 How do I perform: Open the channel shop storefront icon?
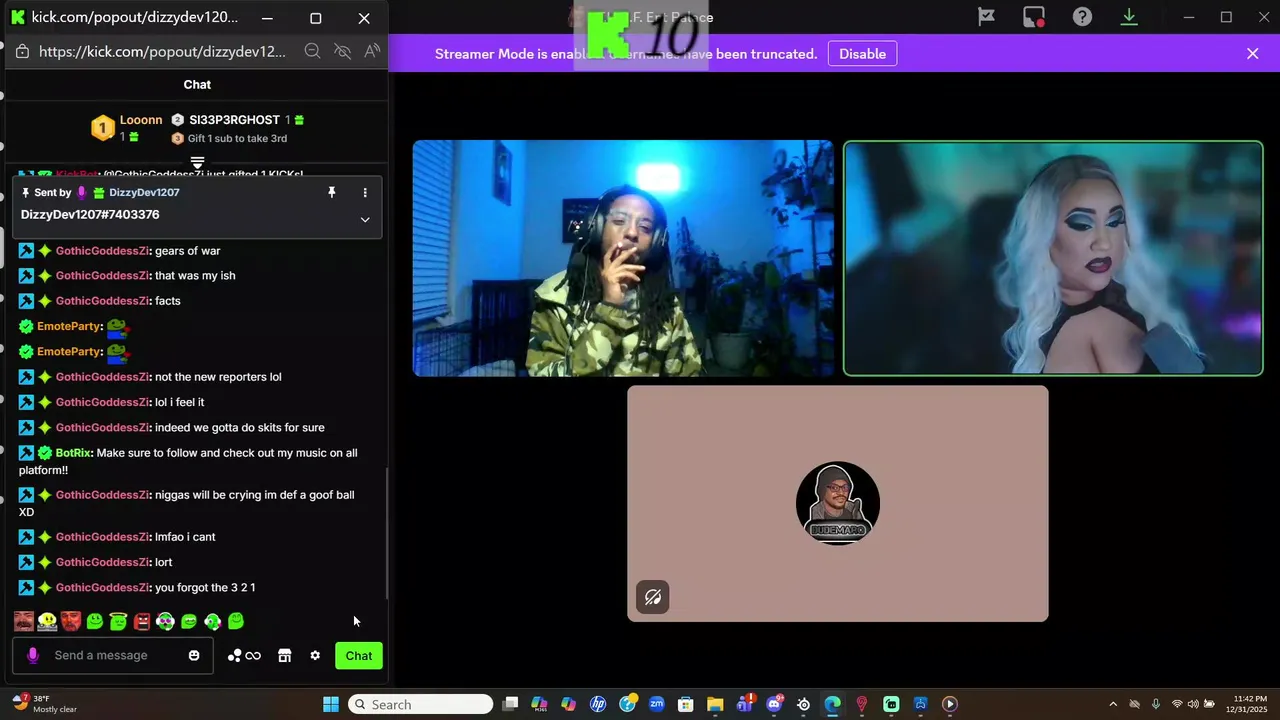coord(285,656)
